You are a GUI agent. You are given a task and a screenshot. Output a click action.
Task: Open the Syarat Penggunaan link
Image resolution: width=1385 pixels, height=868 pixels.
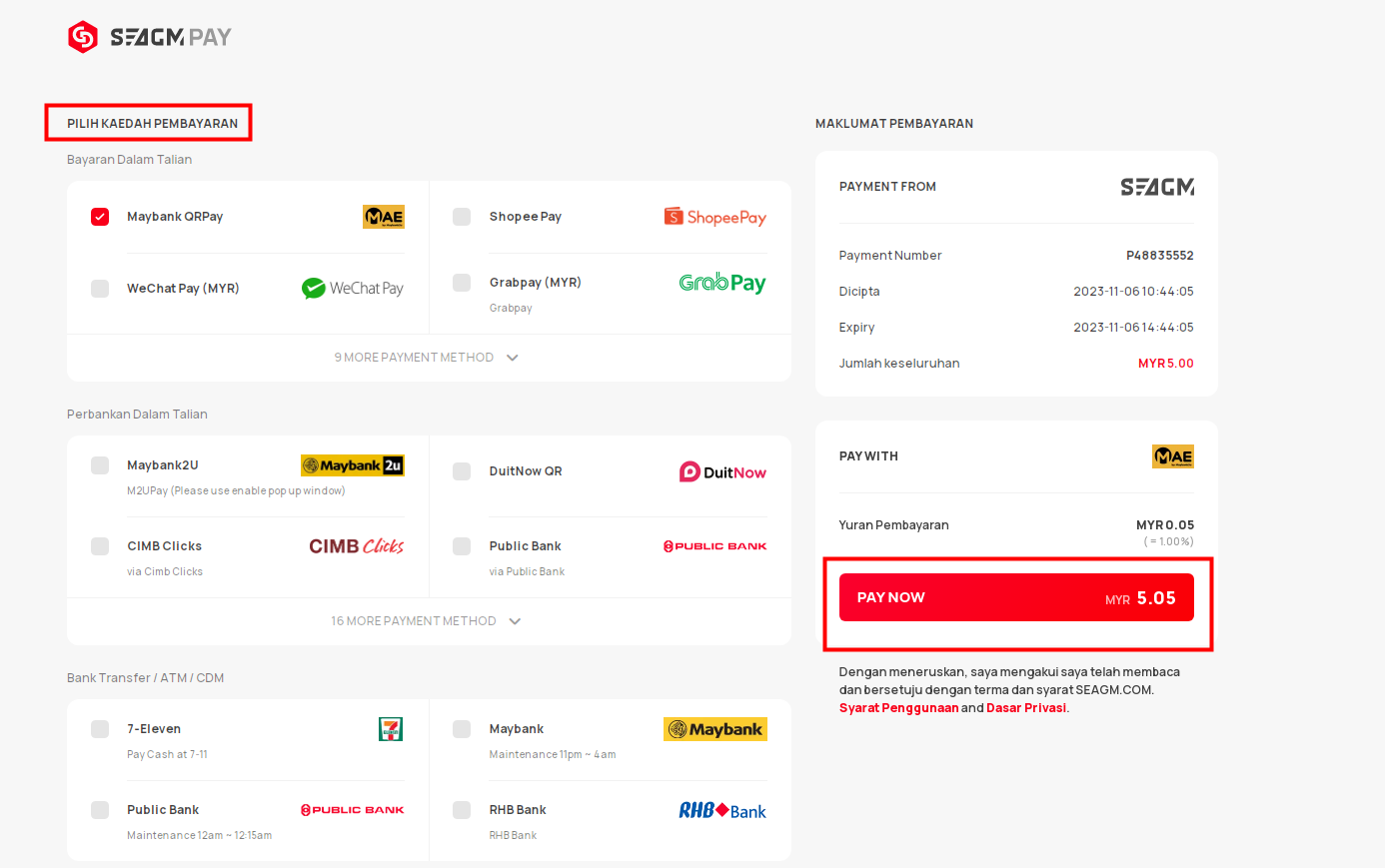click(x=898, y=708)
